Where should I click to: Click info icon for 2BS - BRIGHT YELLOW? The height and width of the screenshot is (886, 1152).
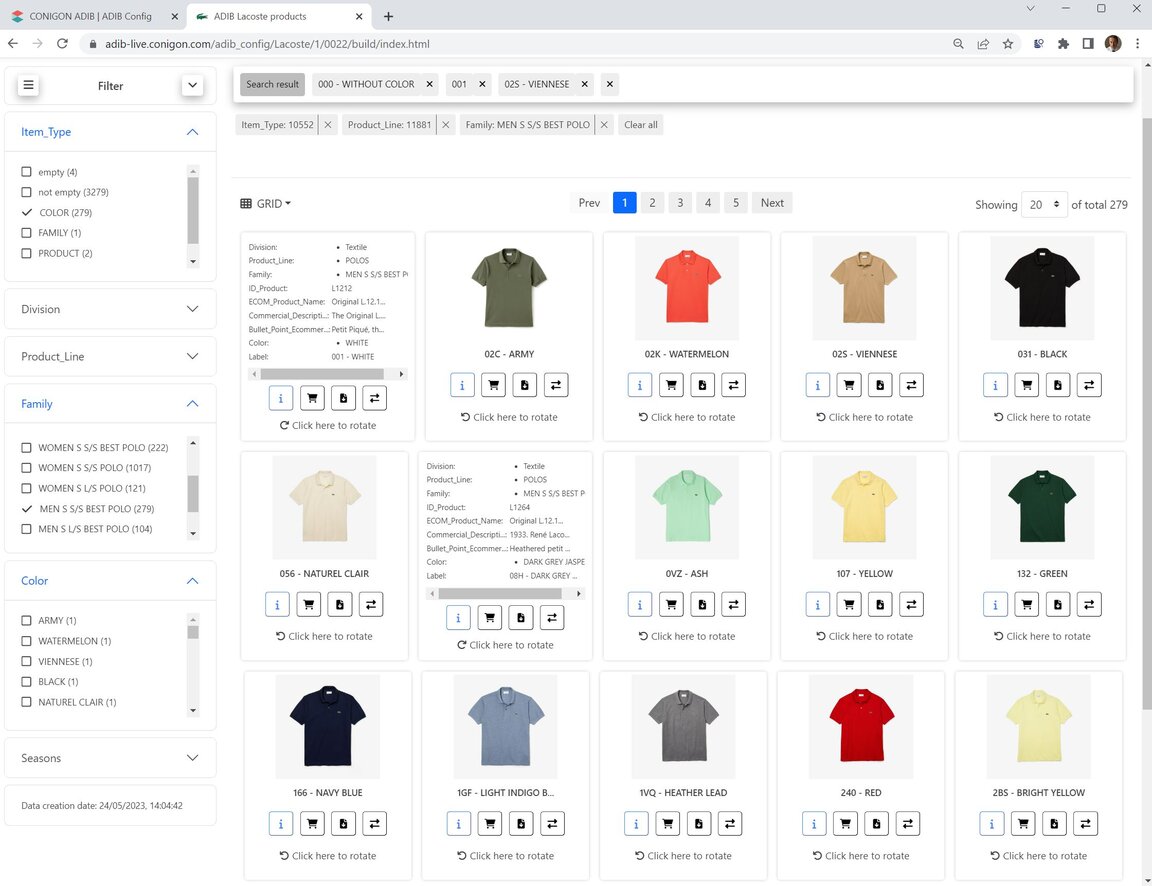coord(992,824)
